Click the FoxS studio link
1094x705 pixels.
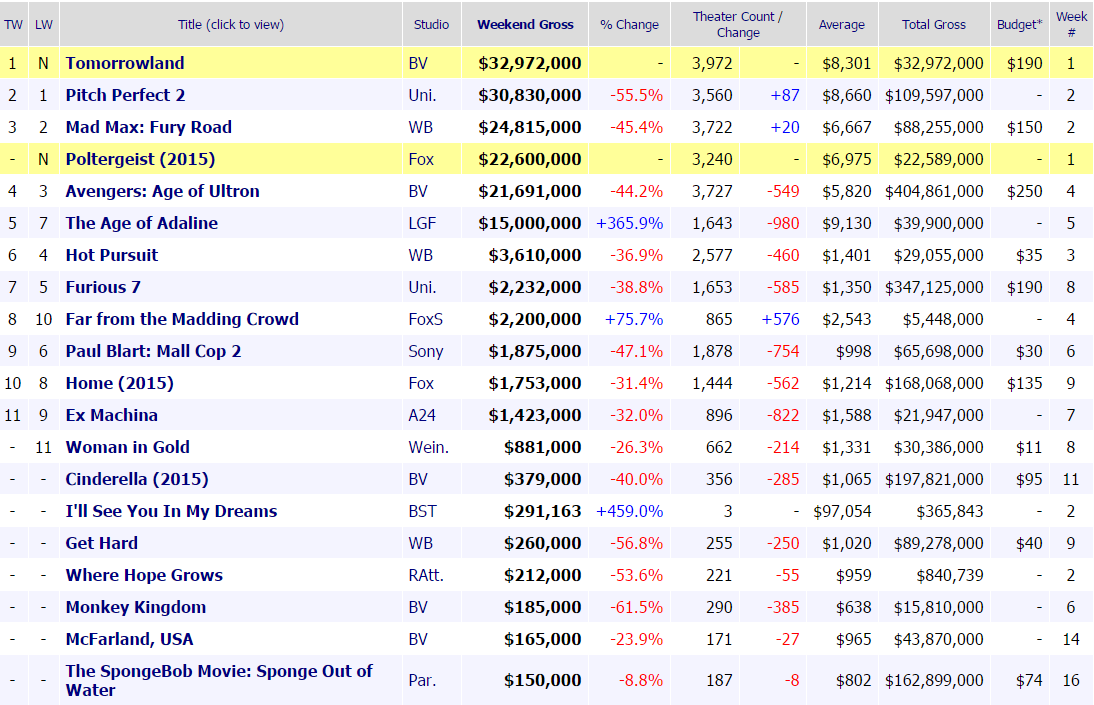pyautogui.click(x=426, y=320)
